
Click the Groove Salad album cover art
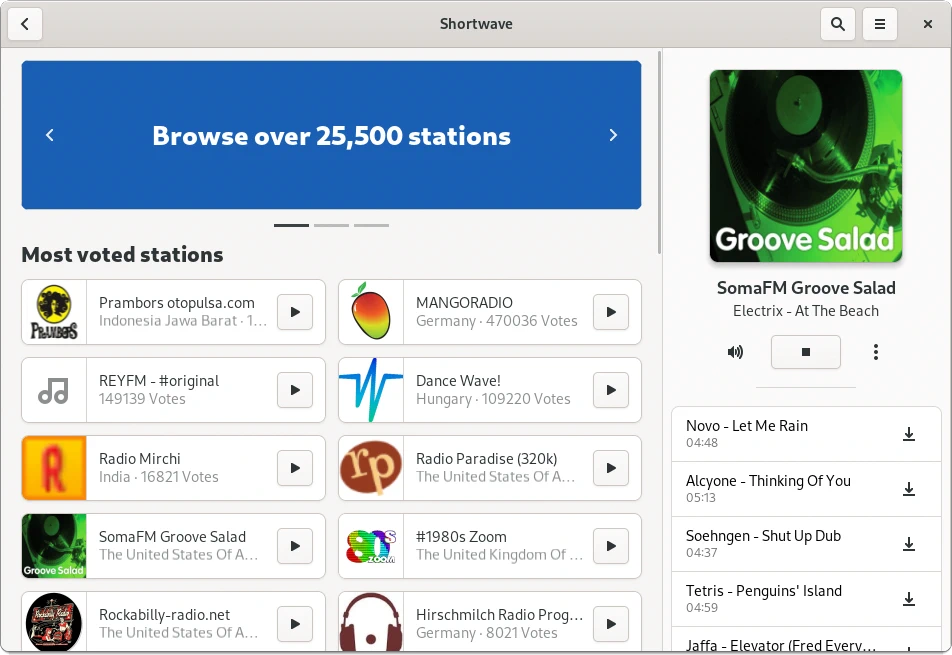pos(805,166)
